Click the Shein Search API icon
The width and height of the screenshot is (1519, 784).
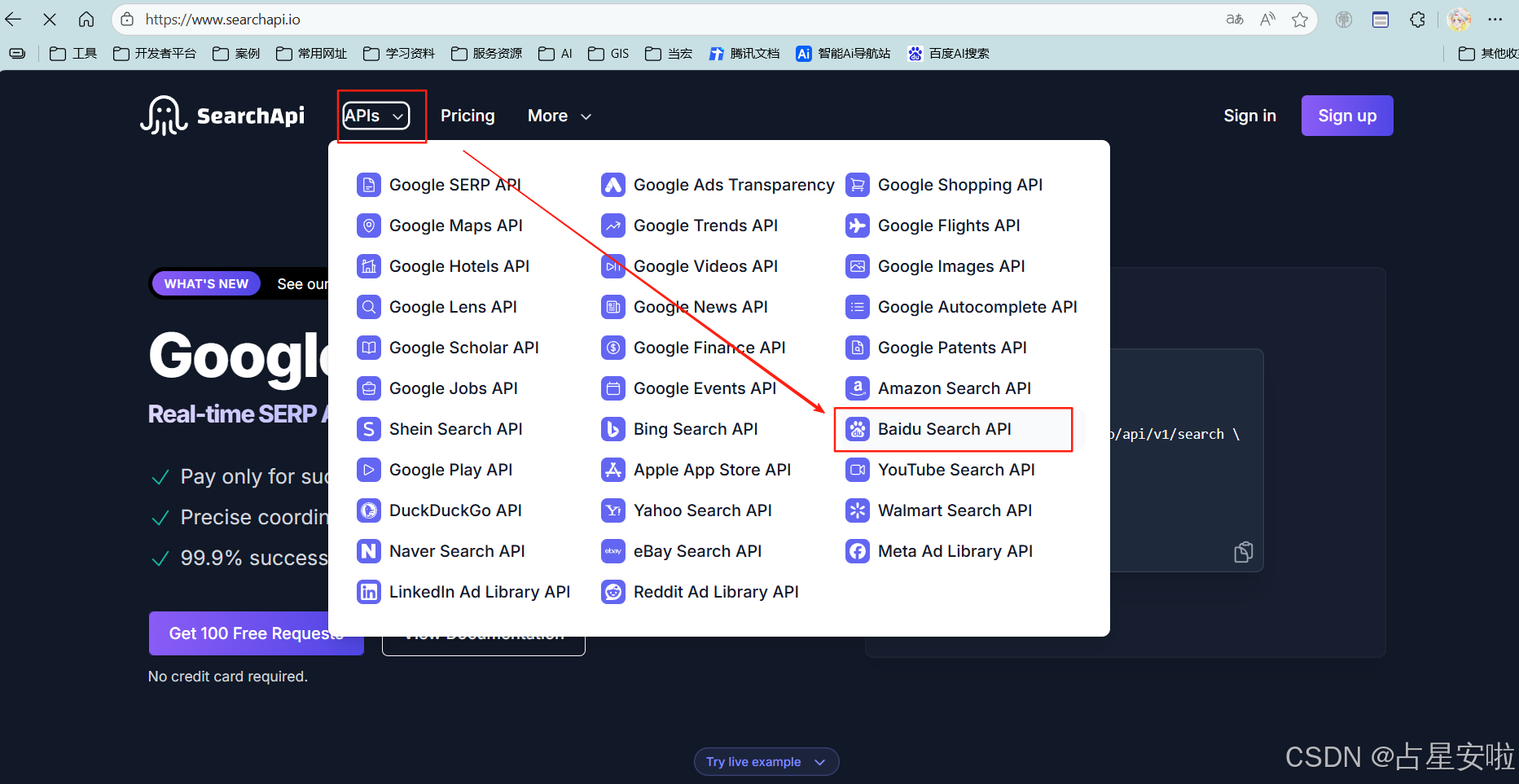click(369, 429)
